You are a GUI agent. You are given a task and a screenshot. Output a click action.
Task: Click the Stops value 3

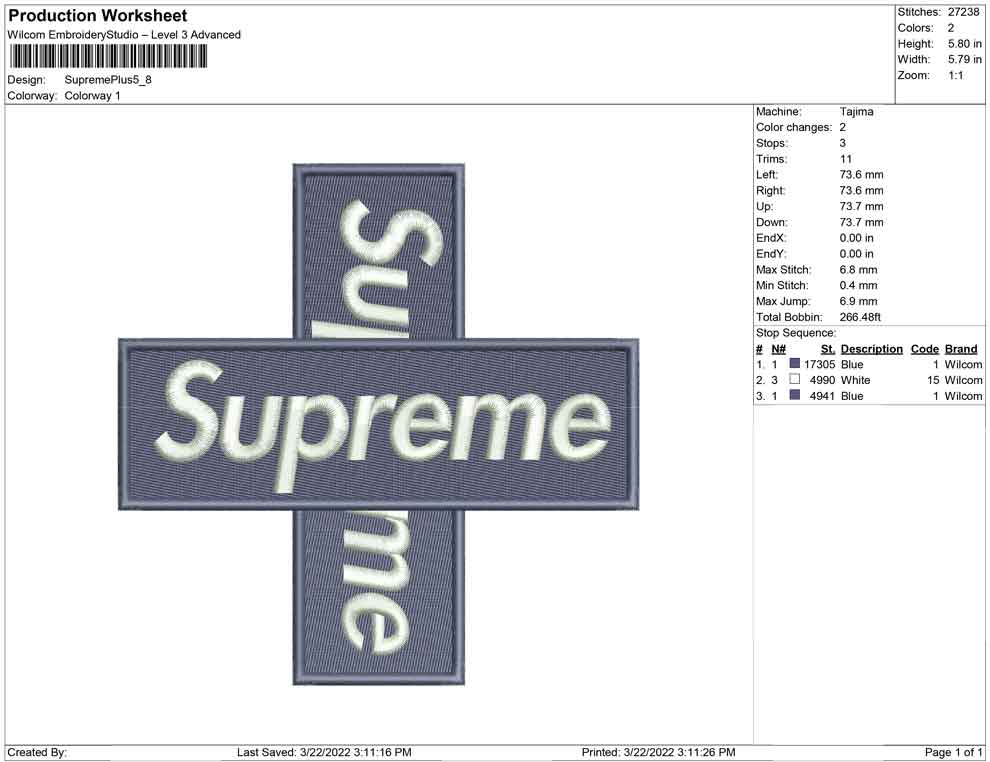click(842, 143)
